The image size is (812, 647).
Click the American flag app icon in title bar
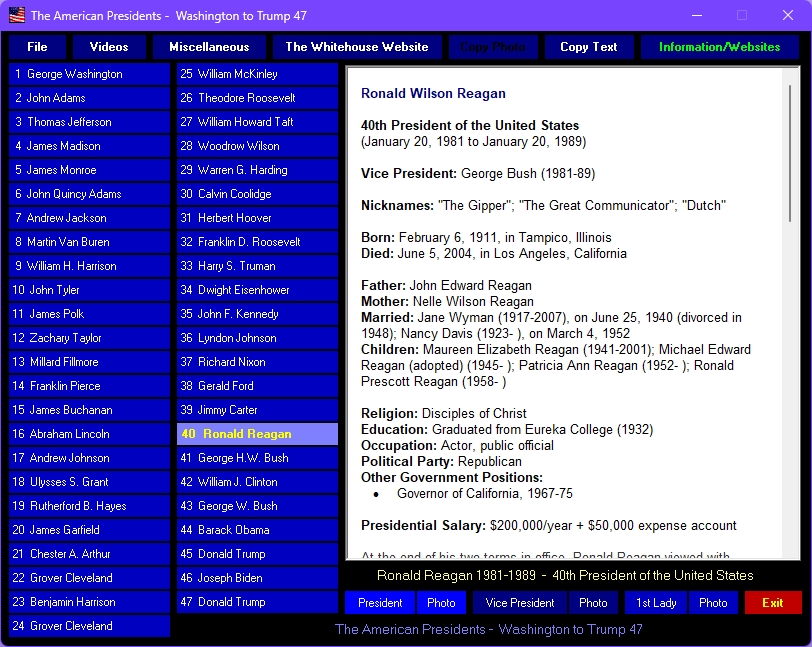click(17, 15)
